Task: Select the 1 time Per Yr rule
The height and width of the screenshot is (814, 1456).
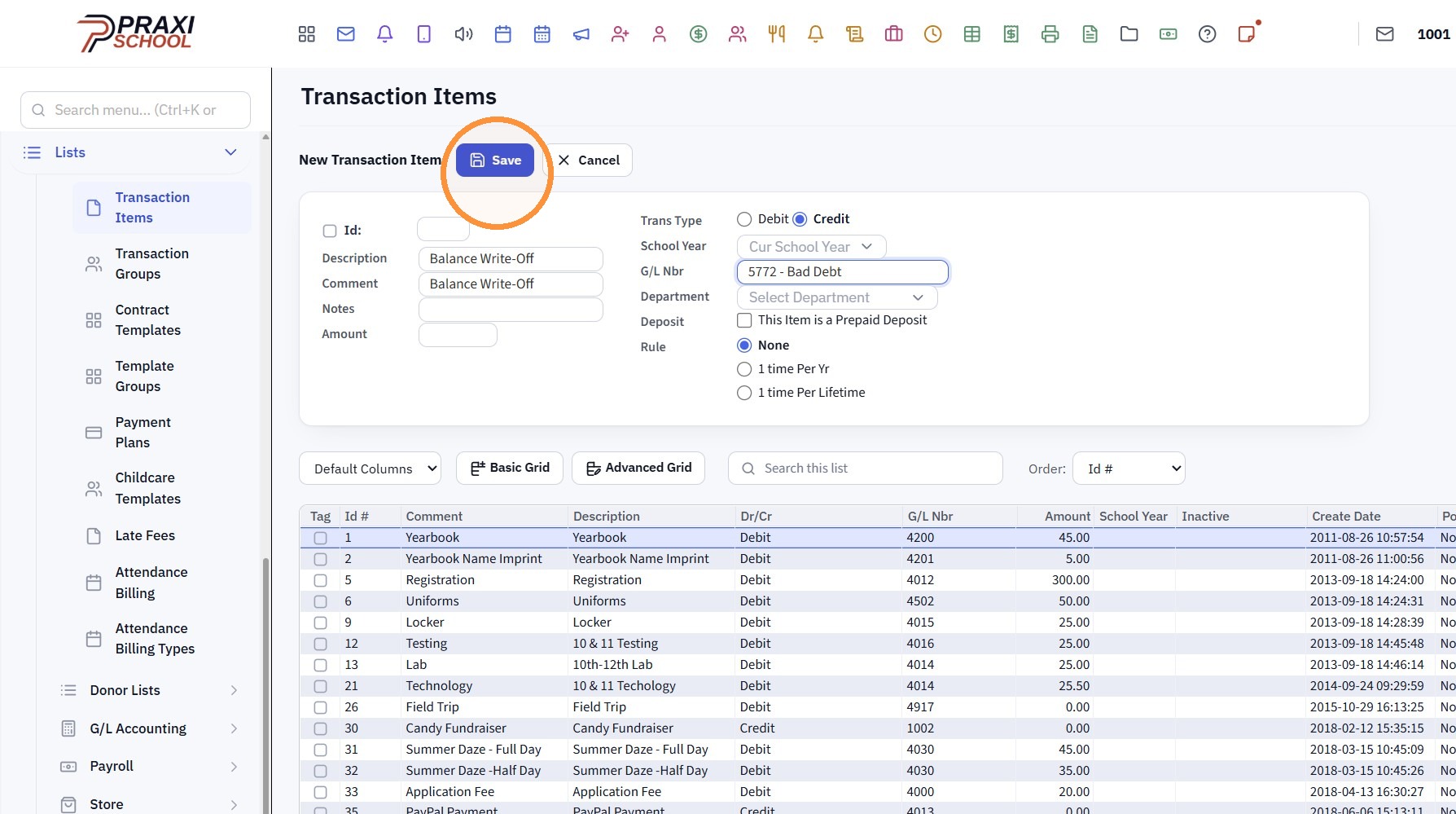Action: point(744,369)
